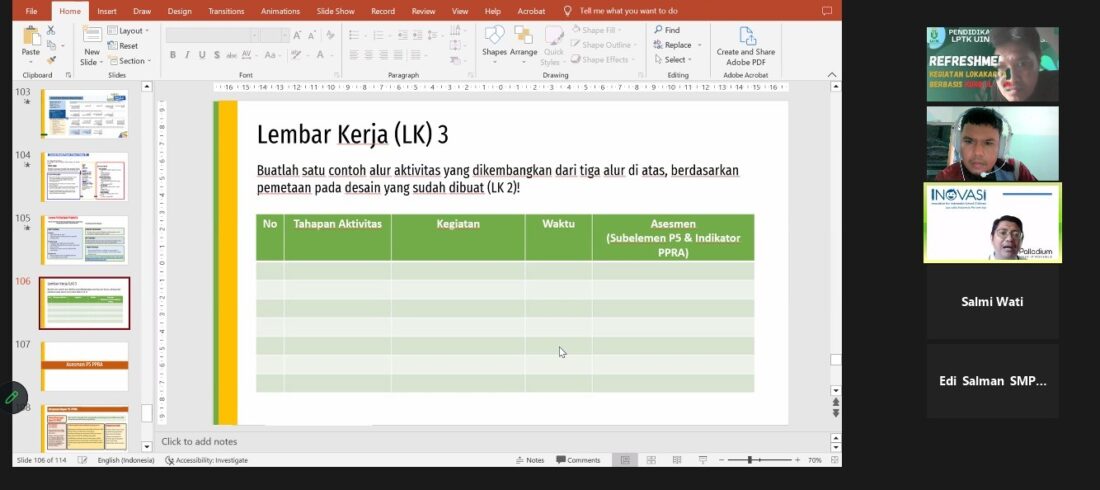Viewport: 1100px width, 490px height.
Task: Open the Shapes gallery
Action: [494, 40]
